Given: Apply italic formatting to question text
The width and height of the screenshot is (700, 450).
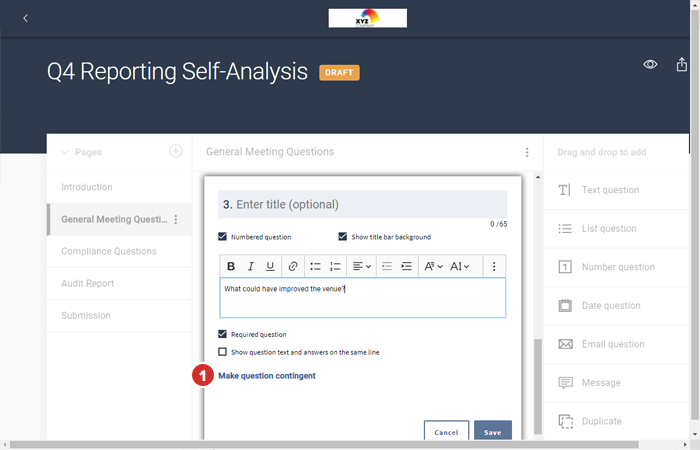Looking at the screenshot, I should tap(251, 266).
